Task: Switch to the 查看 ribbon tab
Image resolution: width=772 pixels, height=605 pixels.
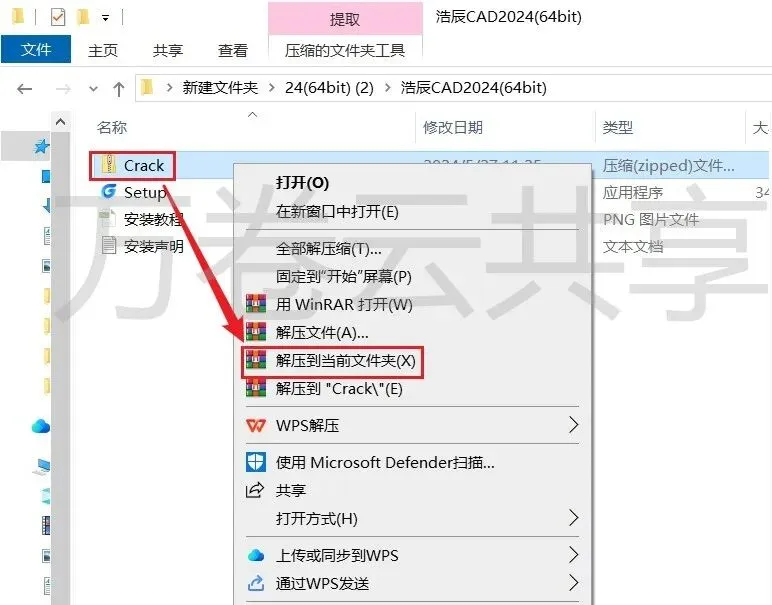Action: click(x=232, y=50)
